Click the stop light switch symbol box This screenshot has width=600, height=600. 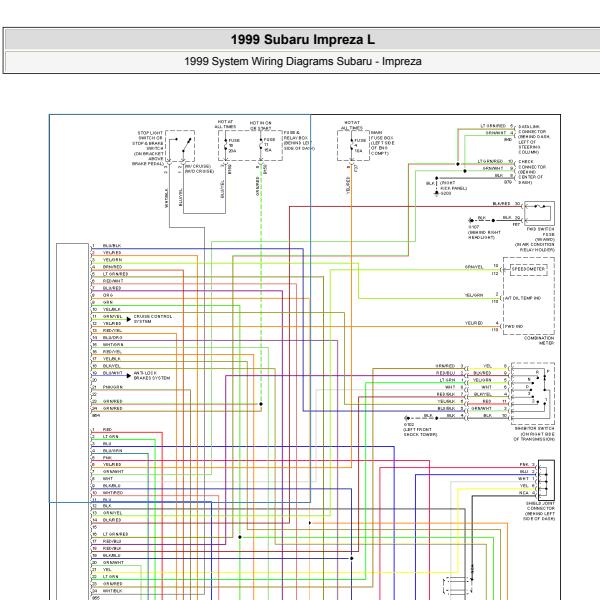point(180,146)
